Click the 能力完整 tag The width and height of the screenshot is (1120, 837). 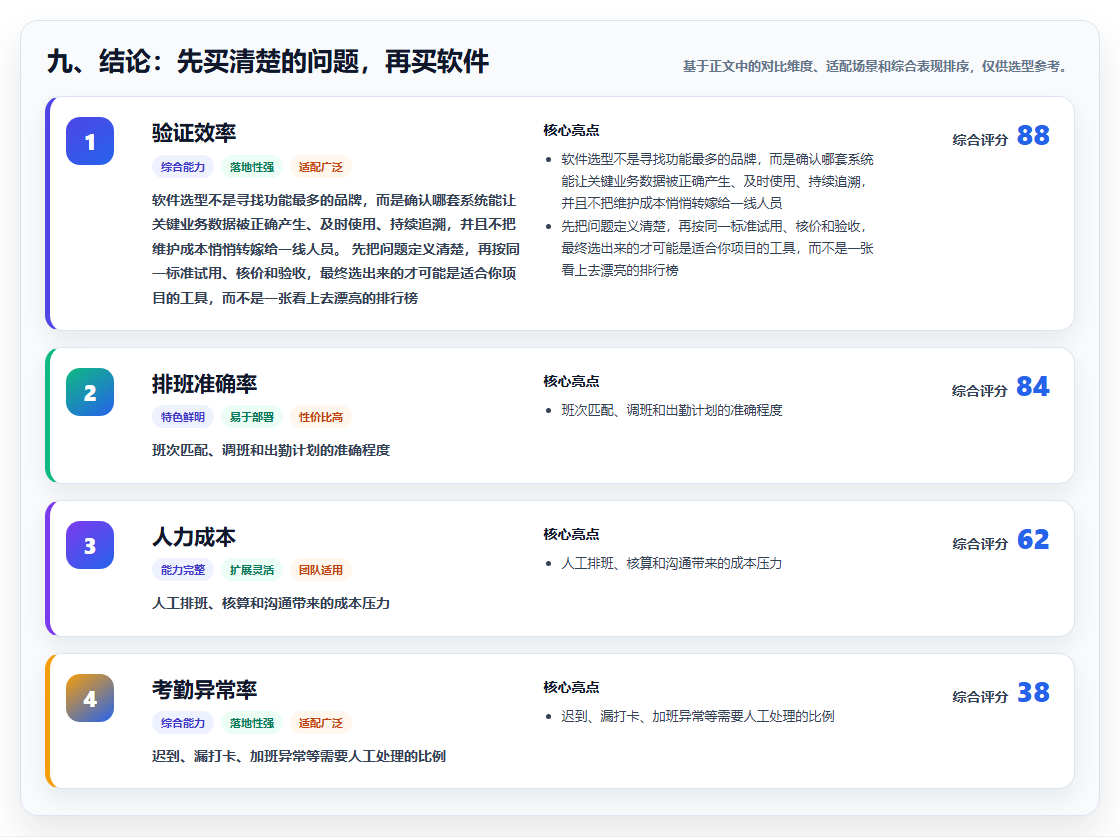pyautogui.click(x=183, y=570)
